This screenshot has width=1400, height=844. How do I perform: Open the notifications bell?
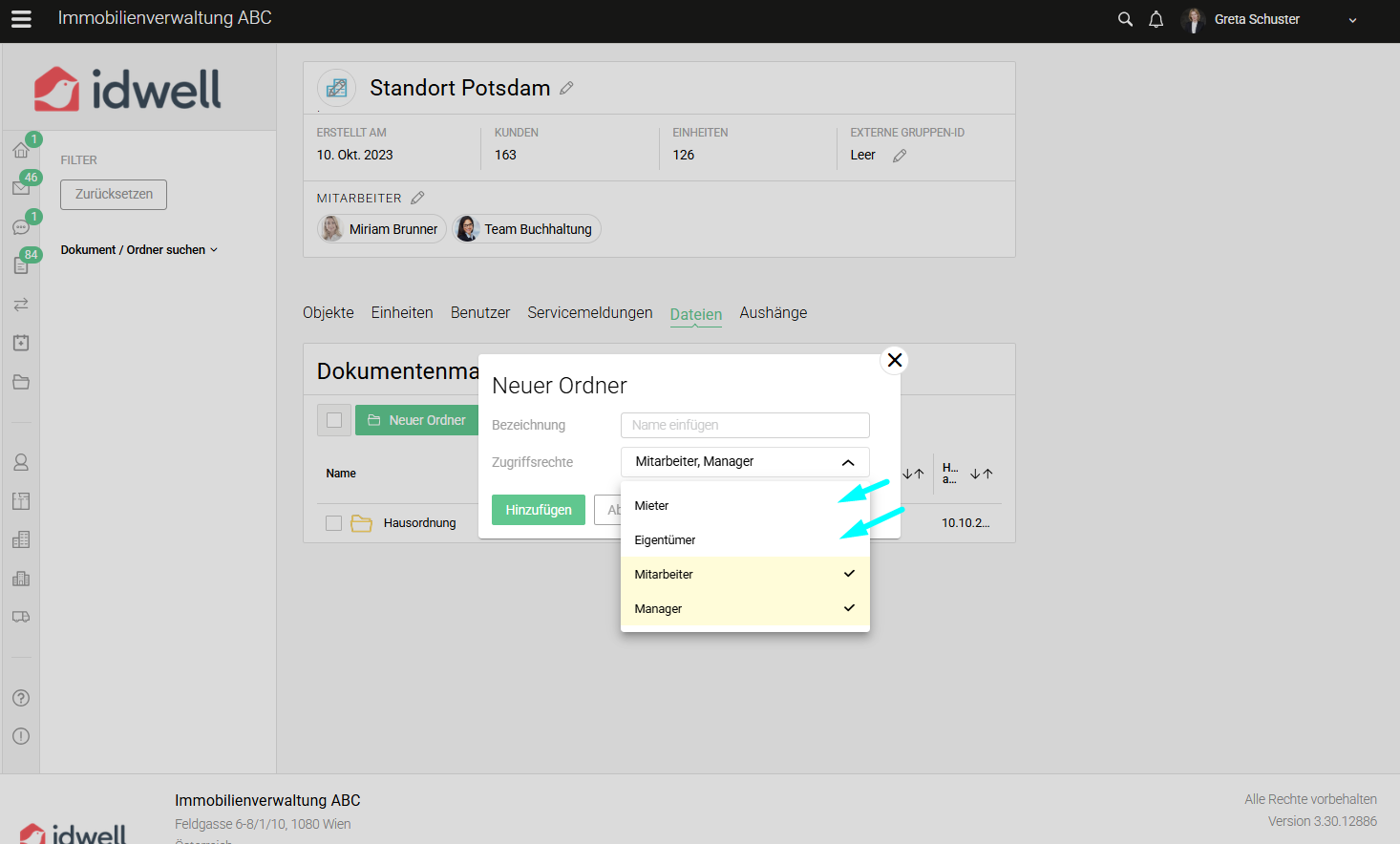pyautogui.click(x=1156, y=19)
